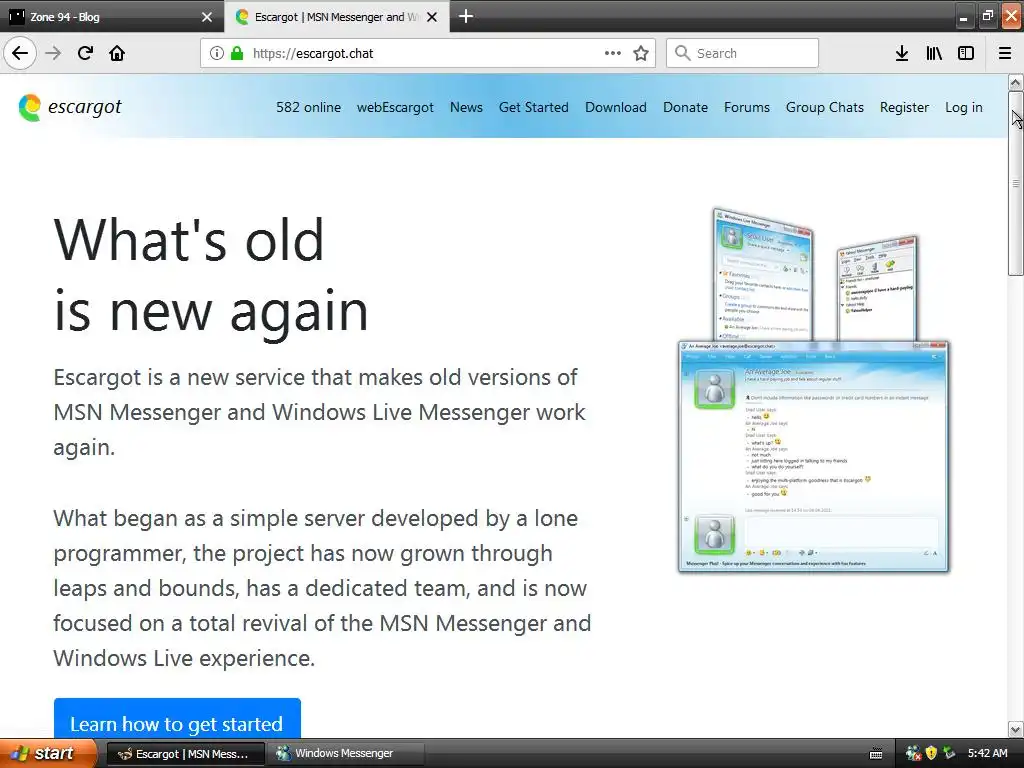Minimize the browser window
Viewport: 1024px width, 768px height.
pyautogui.click(x=963, y=17)
